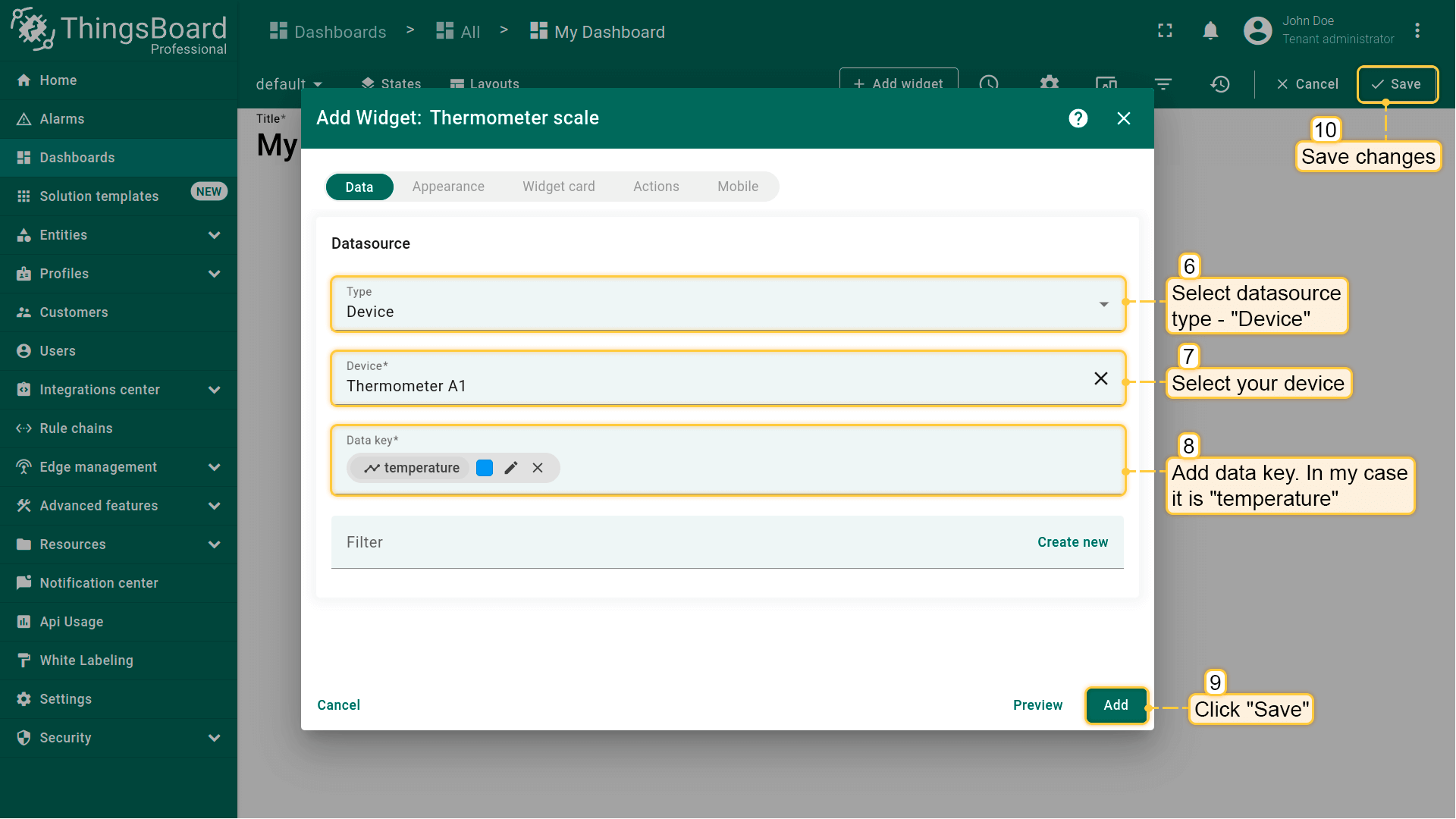Click the notifications bell icon
Image resolution: width=1456 pixels, height=819 pixels.
click(1210, 31)
